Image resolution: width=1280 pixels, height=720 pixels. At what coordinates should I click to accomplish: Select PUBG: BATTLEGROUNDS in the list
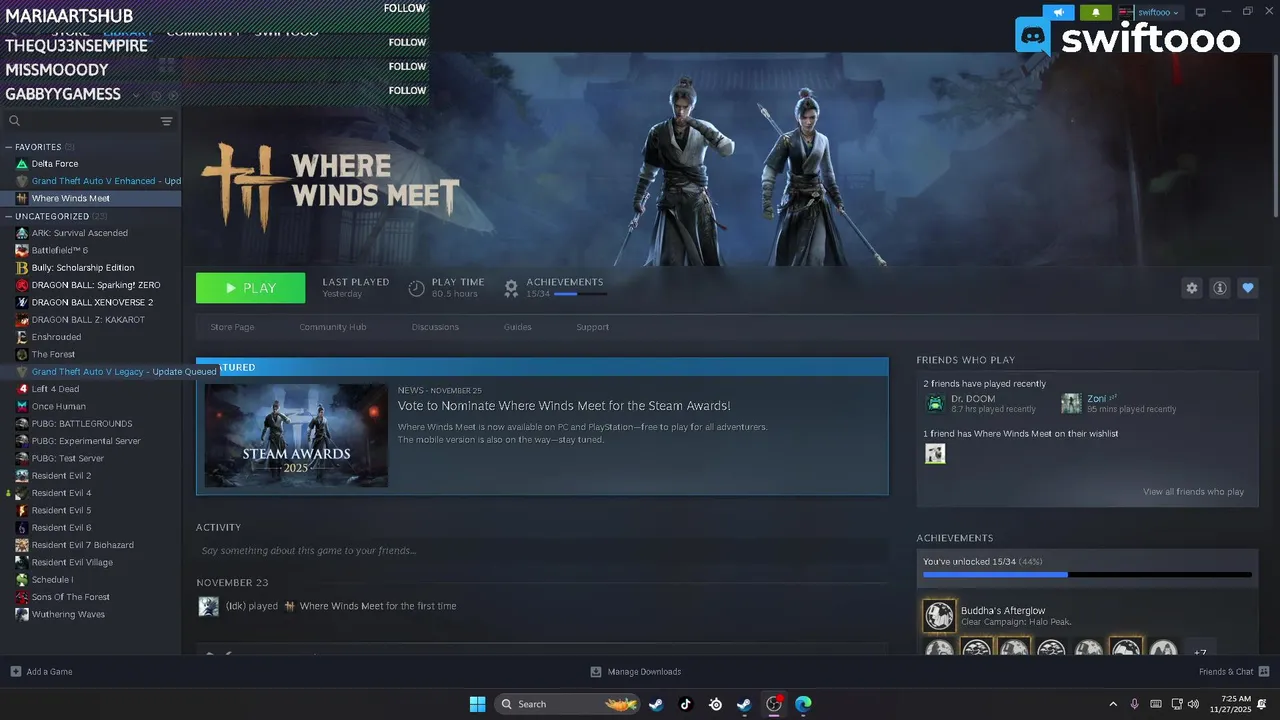click(82, 424)
